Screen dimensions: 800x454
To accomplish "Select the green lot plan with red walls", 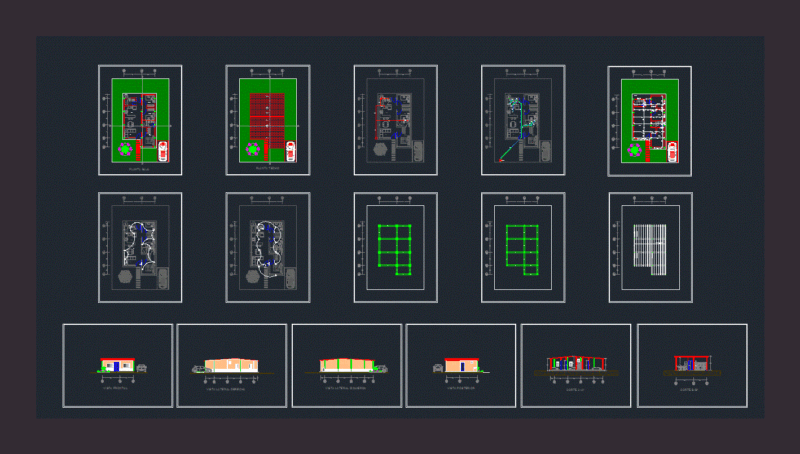I will point(649,121).
